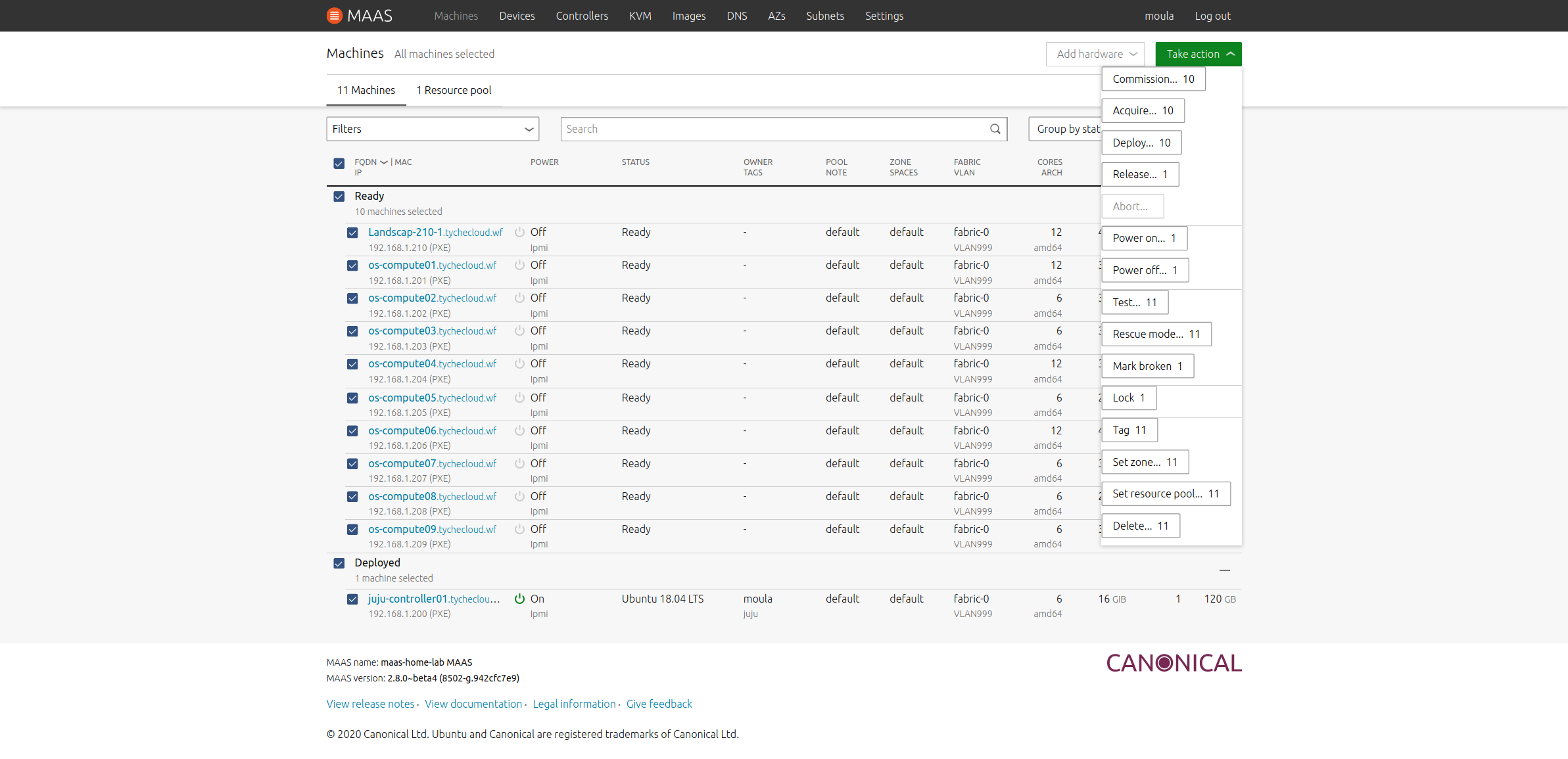Collapse the Deployed group with minus icon
1568x759 pixels.
tap(1224, 570)
